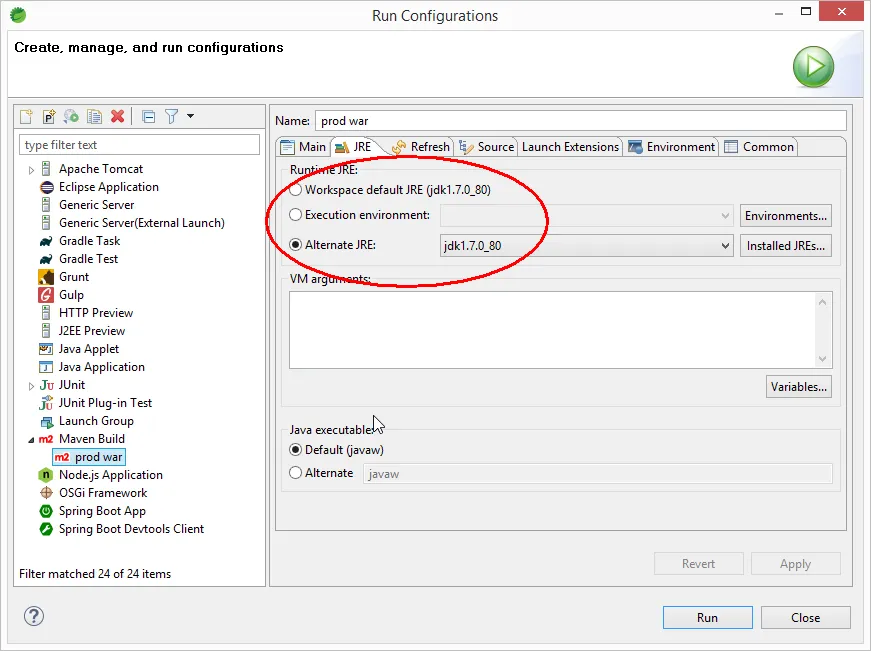This screenshot has height=651, width=871.
Task: Select Node.js Application icon
Action: [x=45, y=475]
